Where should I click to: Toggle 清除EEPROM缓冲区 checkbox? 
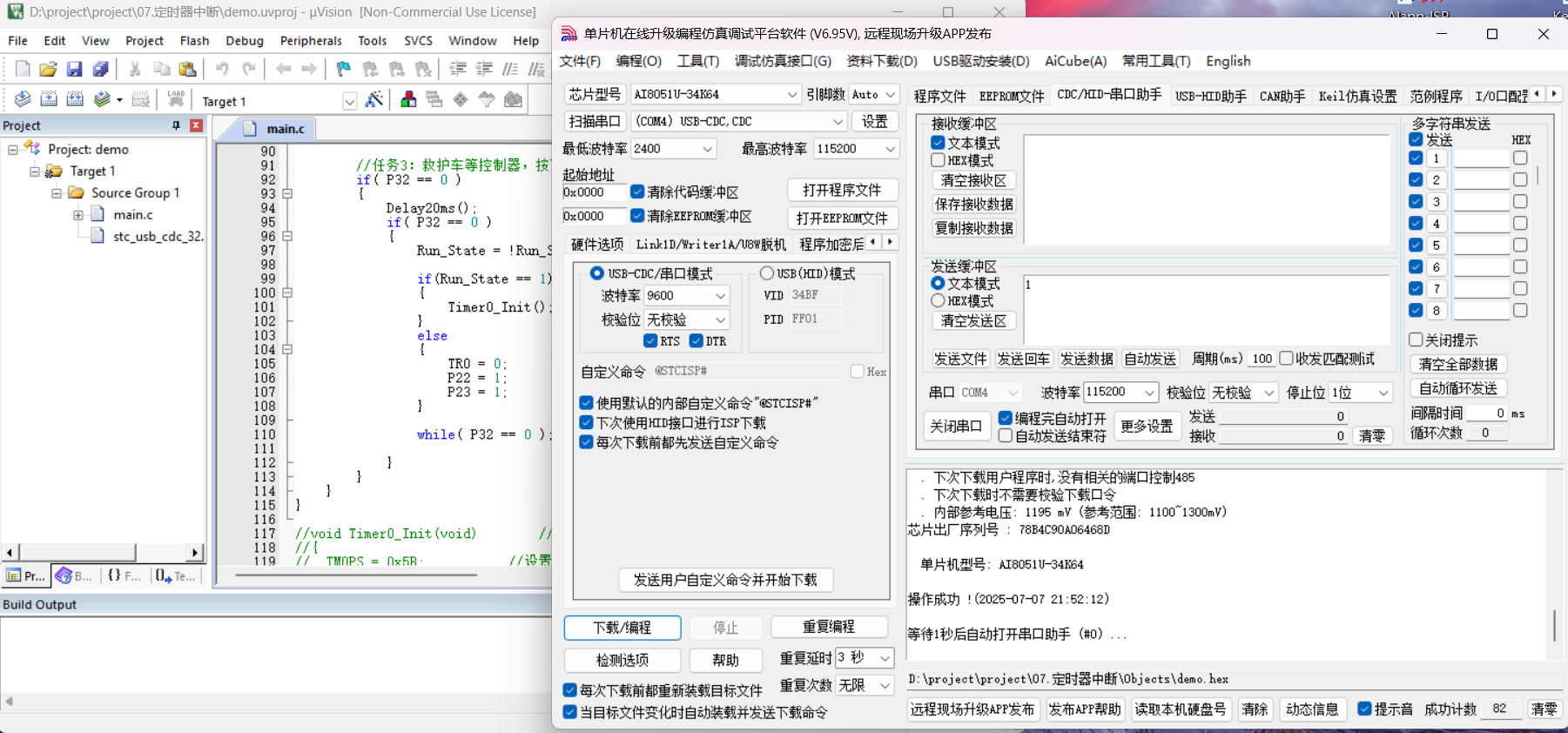(637, 216)
